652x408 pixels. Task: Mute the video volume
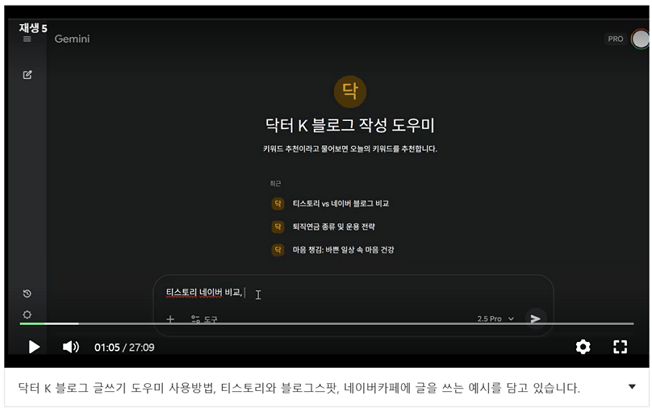click(x=70, y=347)
